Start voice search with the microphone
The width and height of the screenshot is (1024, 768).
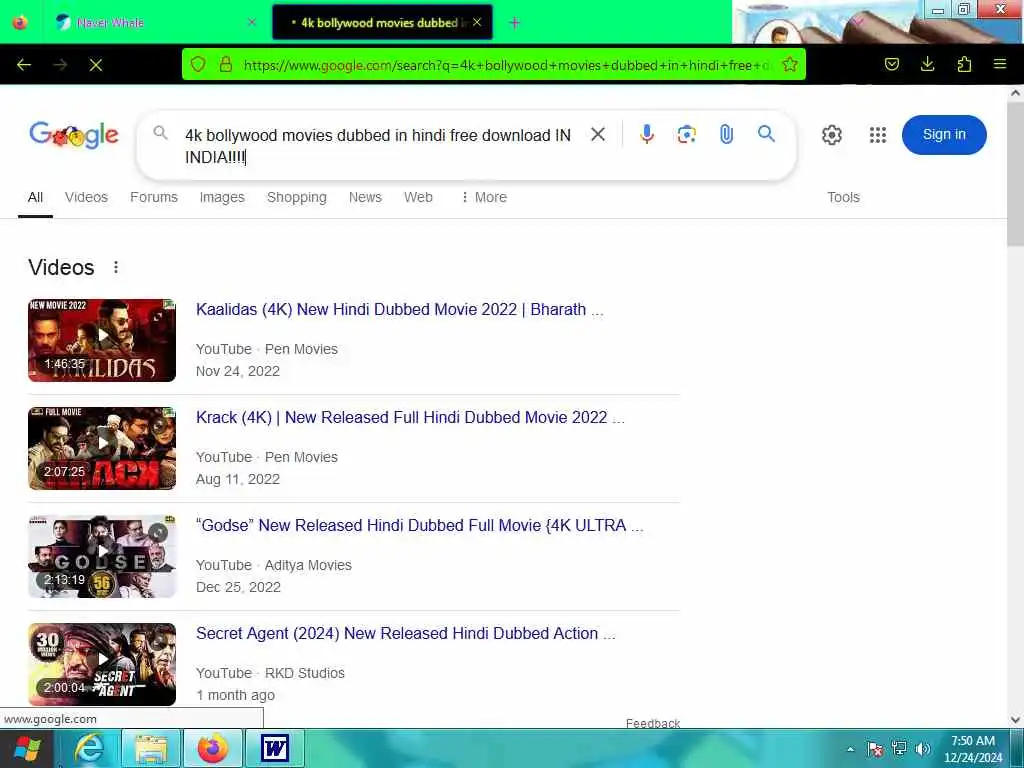click(x=647, y=135)
